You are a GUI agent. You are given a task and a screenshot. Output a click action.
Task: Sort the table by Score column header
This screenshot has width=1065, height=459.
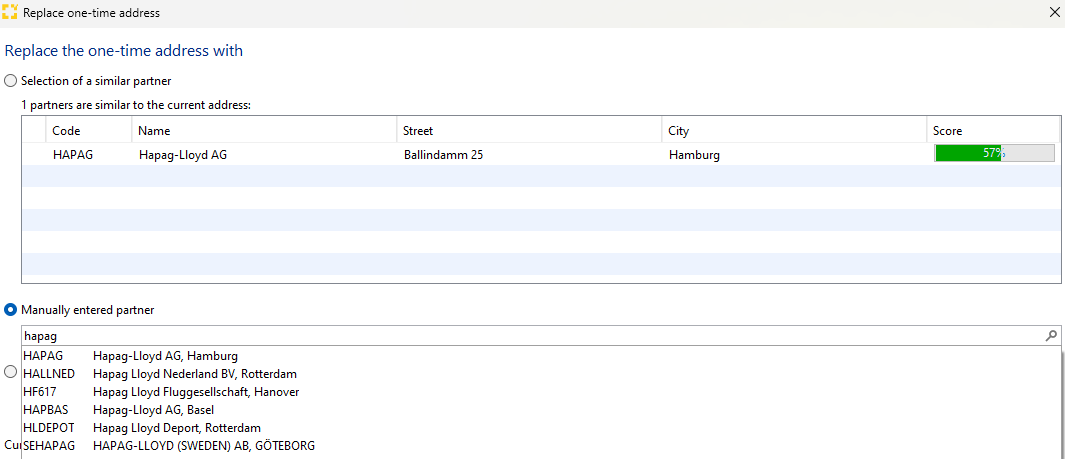[x=993, y=130]
